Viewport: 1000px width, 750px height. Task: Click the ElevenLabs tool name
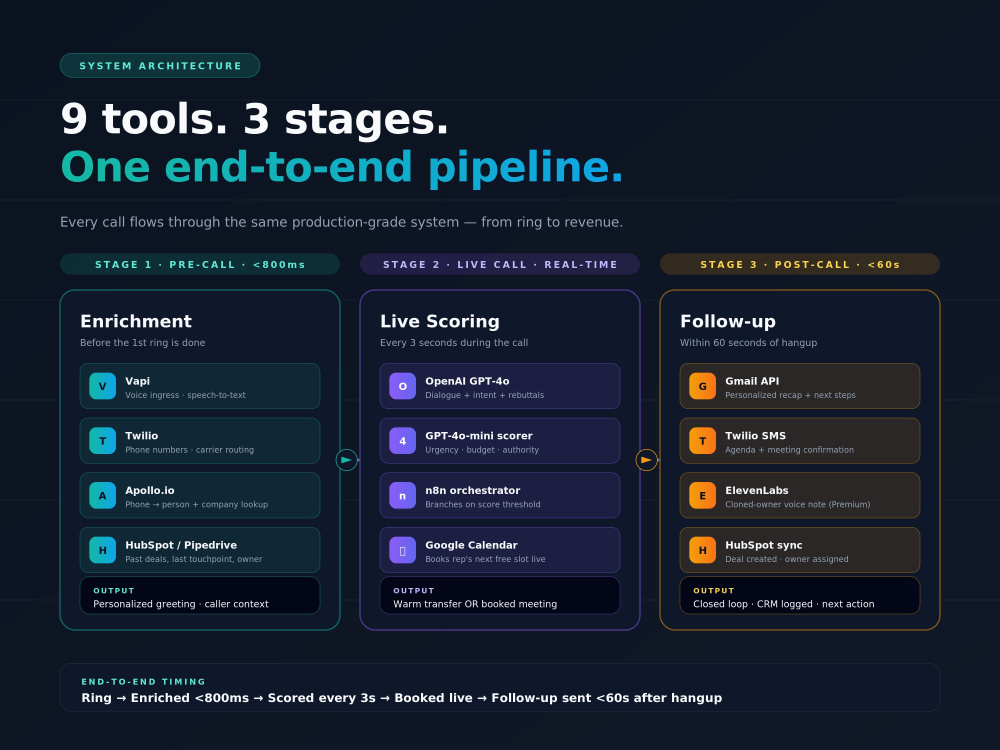click(x=756, y=490)
